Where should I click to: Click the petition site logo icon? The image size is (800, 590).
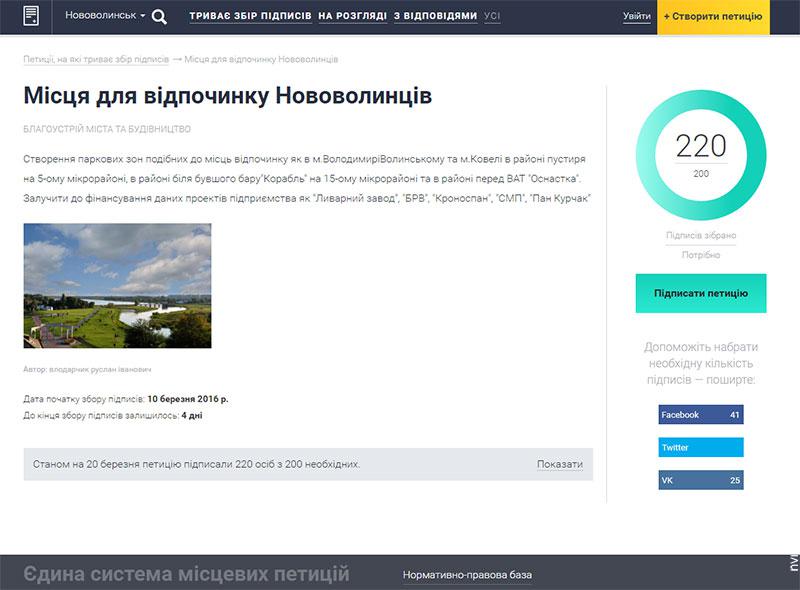(x=32, y=16)
